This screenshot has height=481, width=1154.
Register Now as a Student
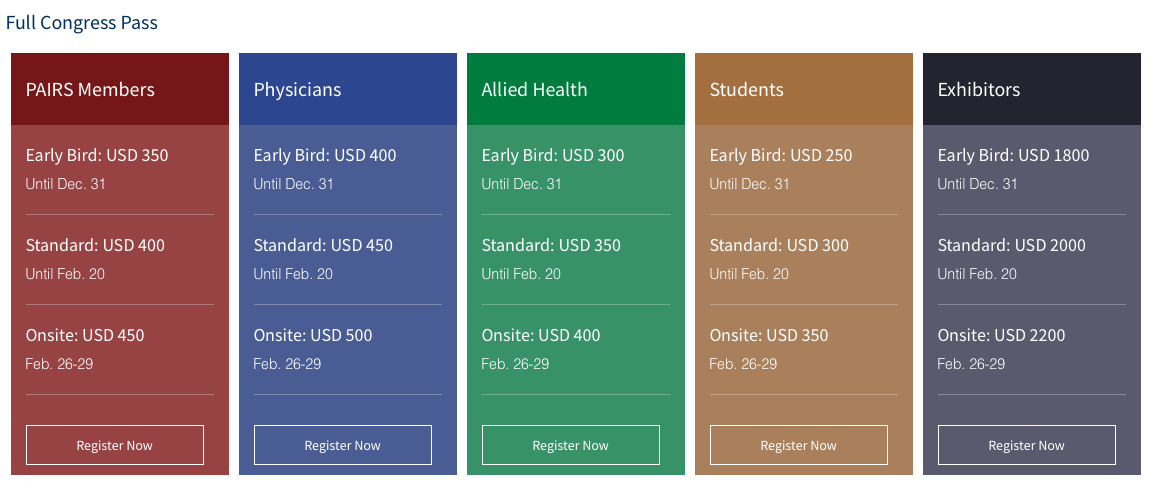pyautogui.click(x=799, y=445)
